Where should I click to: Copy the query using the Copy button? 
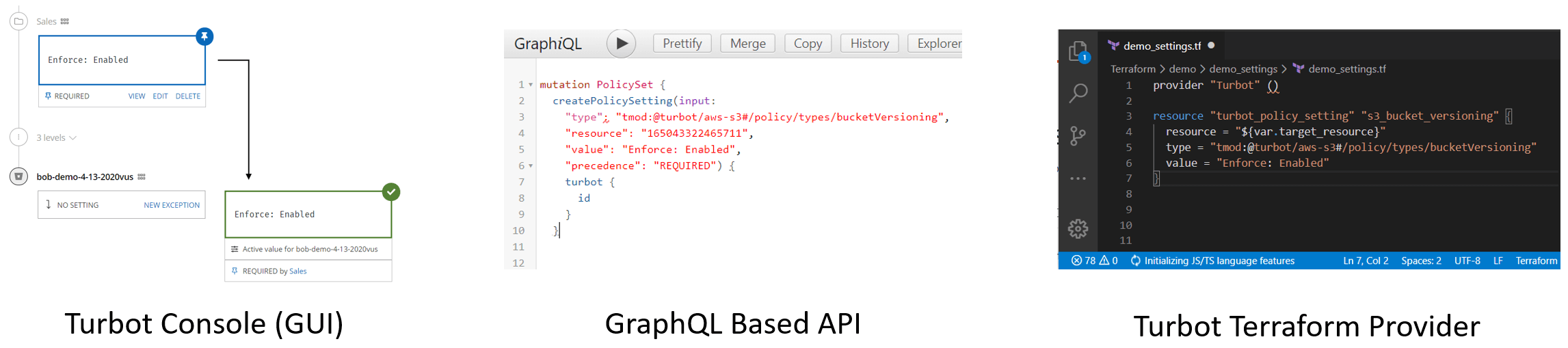[x=808, y=43]
